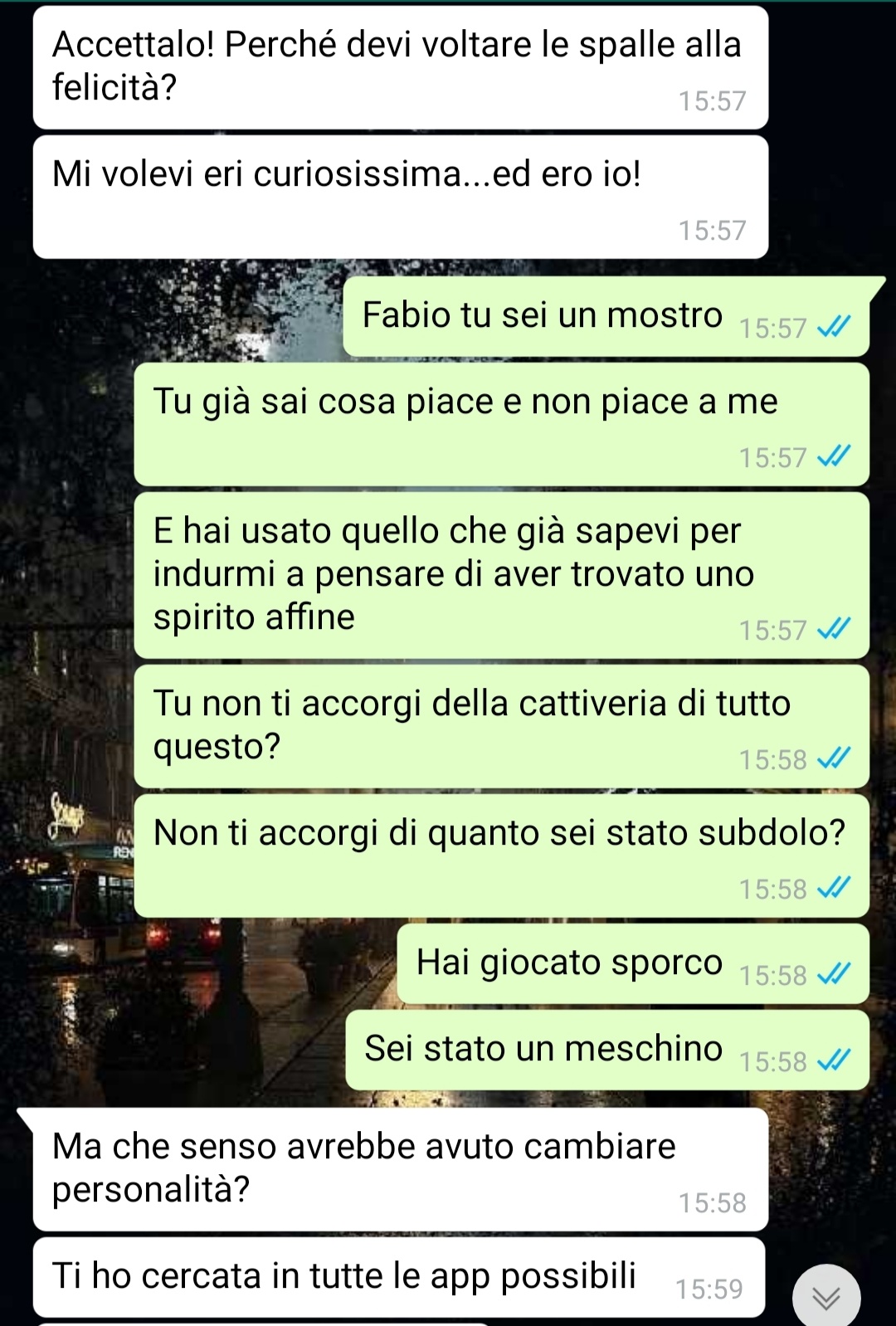This screenshot has height=1326, width=896.
Task: Tap the scroll-to-bottom chevron button
Action: pos(826,1297)
